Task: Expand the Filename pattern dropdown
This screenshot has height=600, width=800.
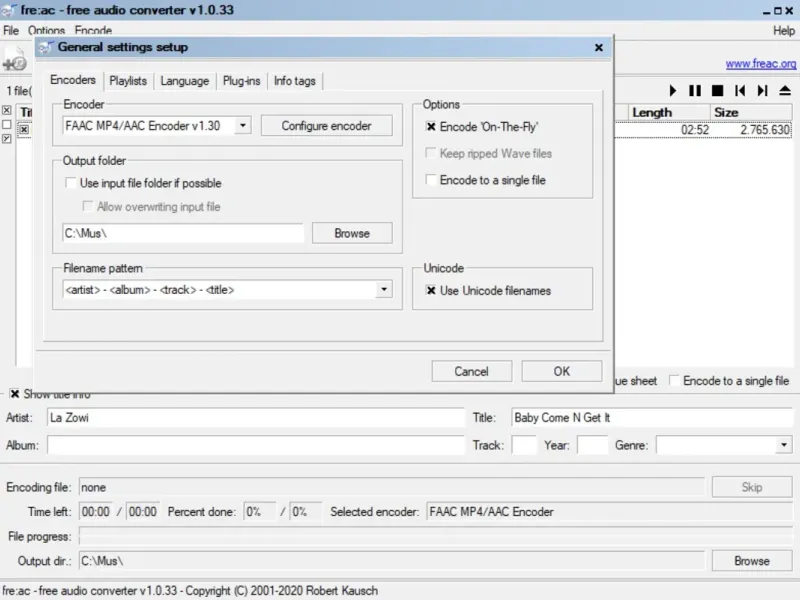Action: point(384,289)
